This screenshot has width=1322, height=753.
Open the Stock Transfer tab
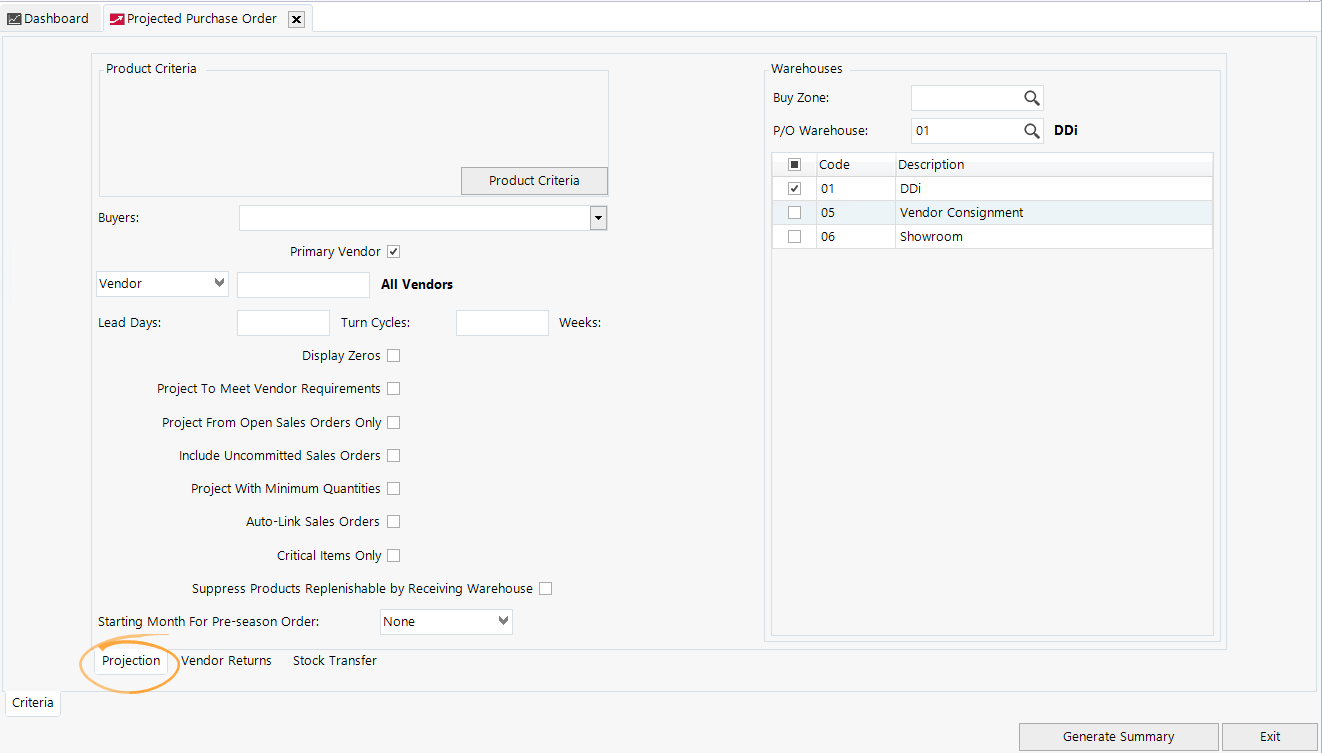[x=334, y=660]
